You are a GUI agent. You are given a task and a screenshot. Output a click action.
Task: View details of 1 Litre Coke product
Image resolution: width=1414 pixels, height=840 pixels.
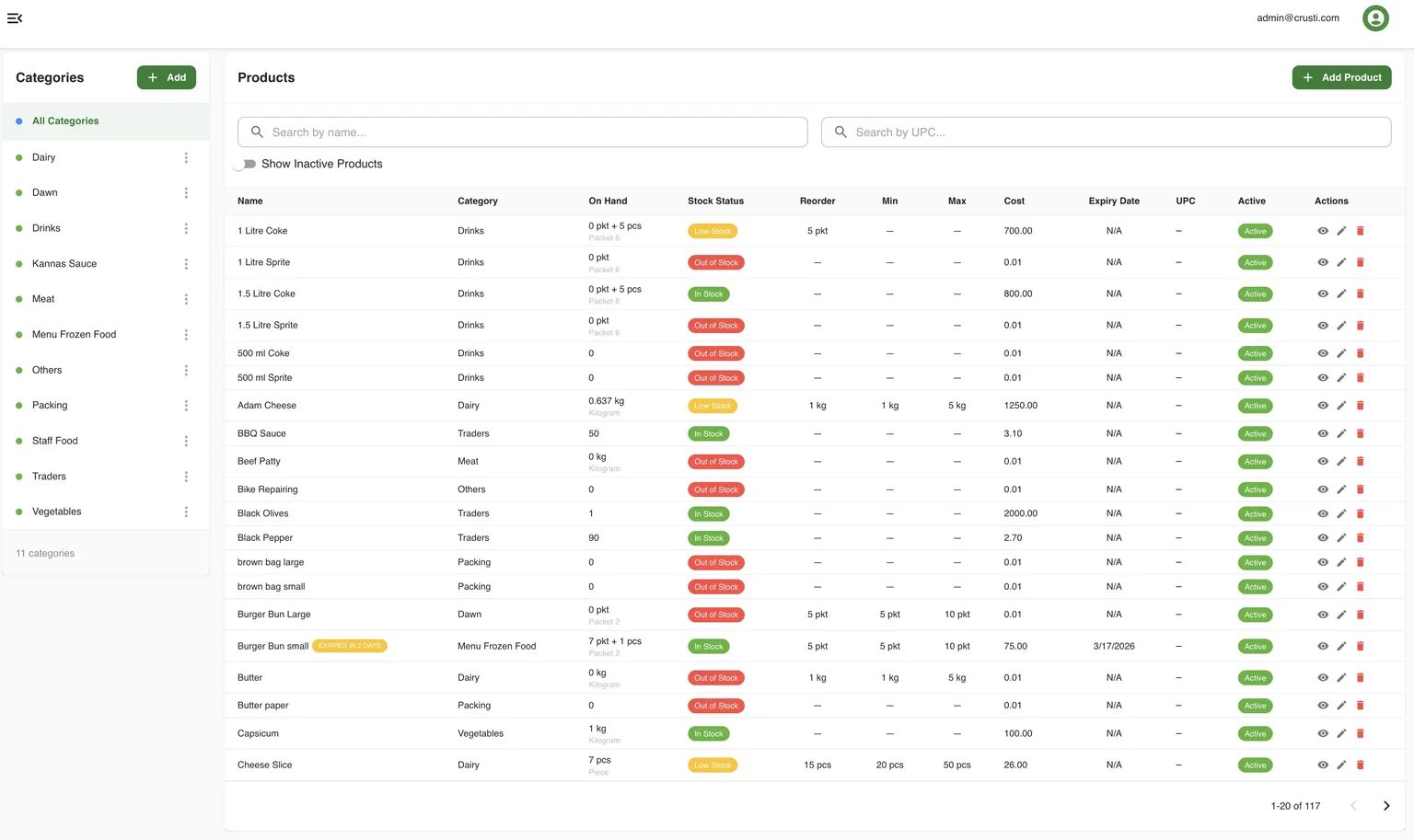click(1323, 231)
